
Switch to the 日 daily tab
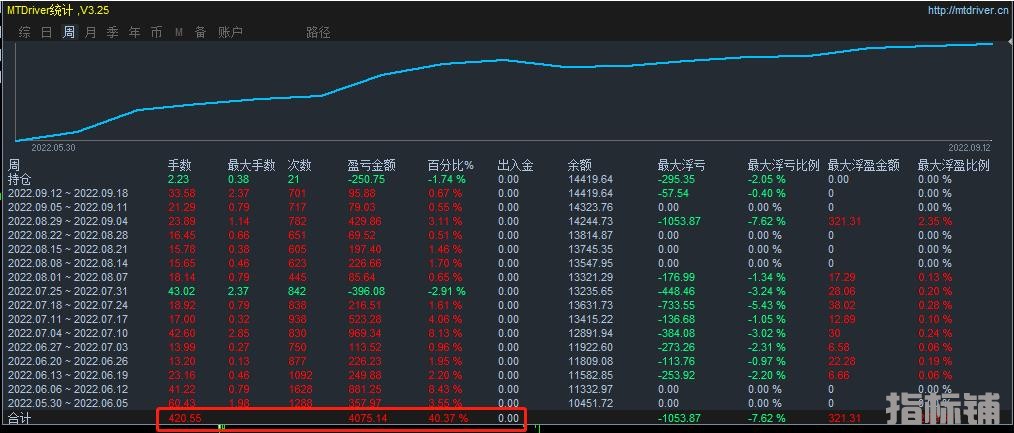[47, 32]
